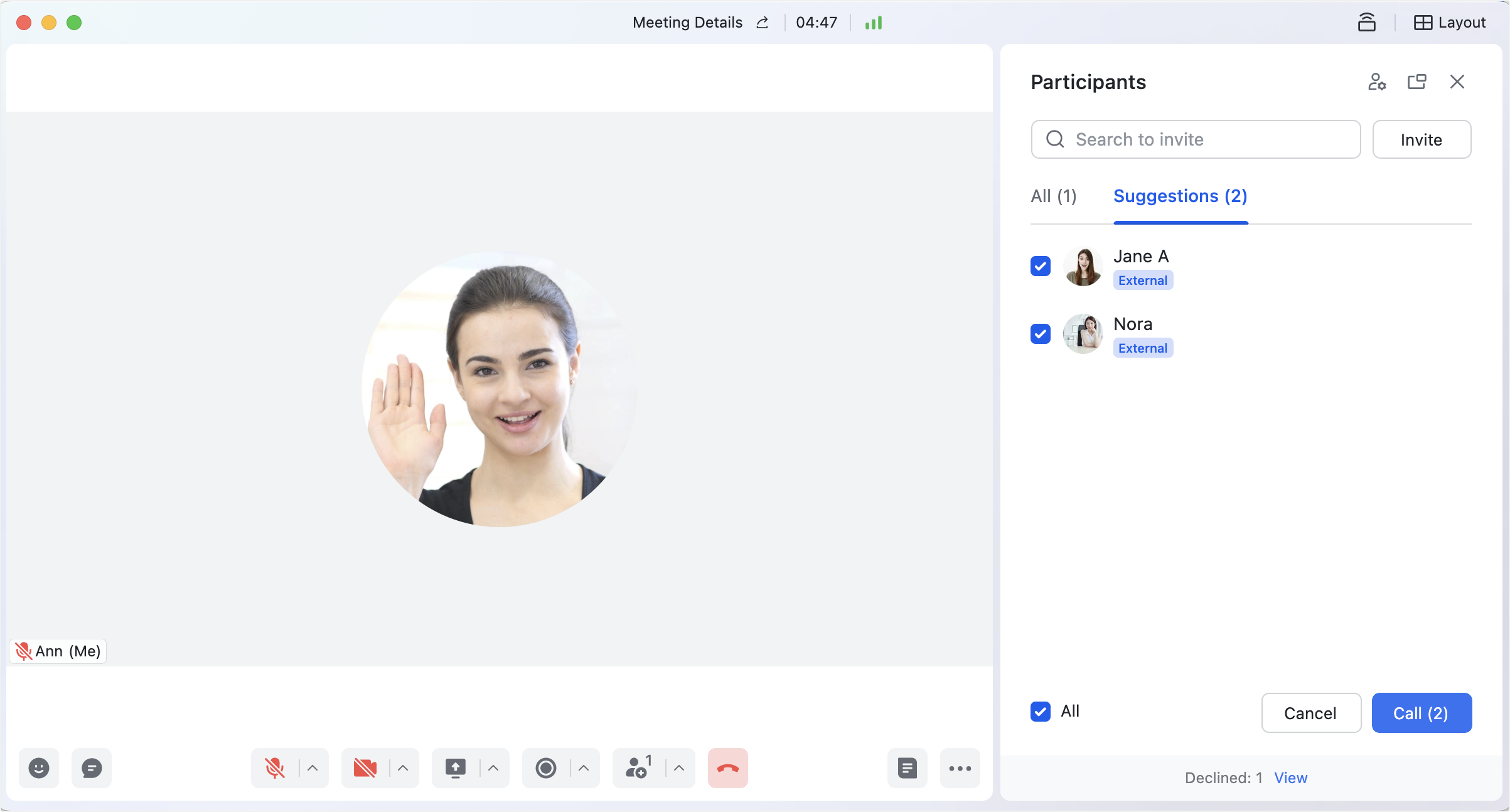Pop out the Participants panel
The width and height of the screenshot is (1510, 812).
click(1416, 82)
